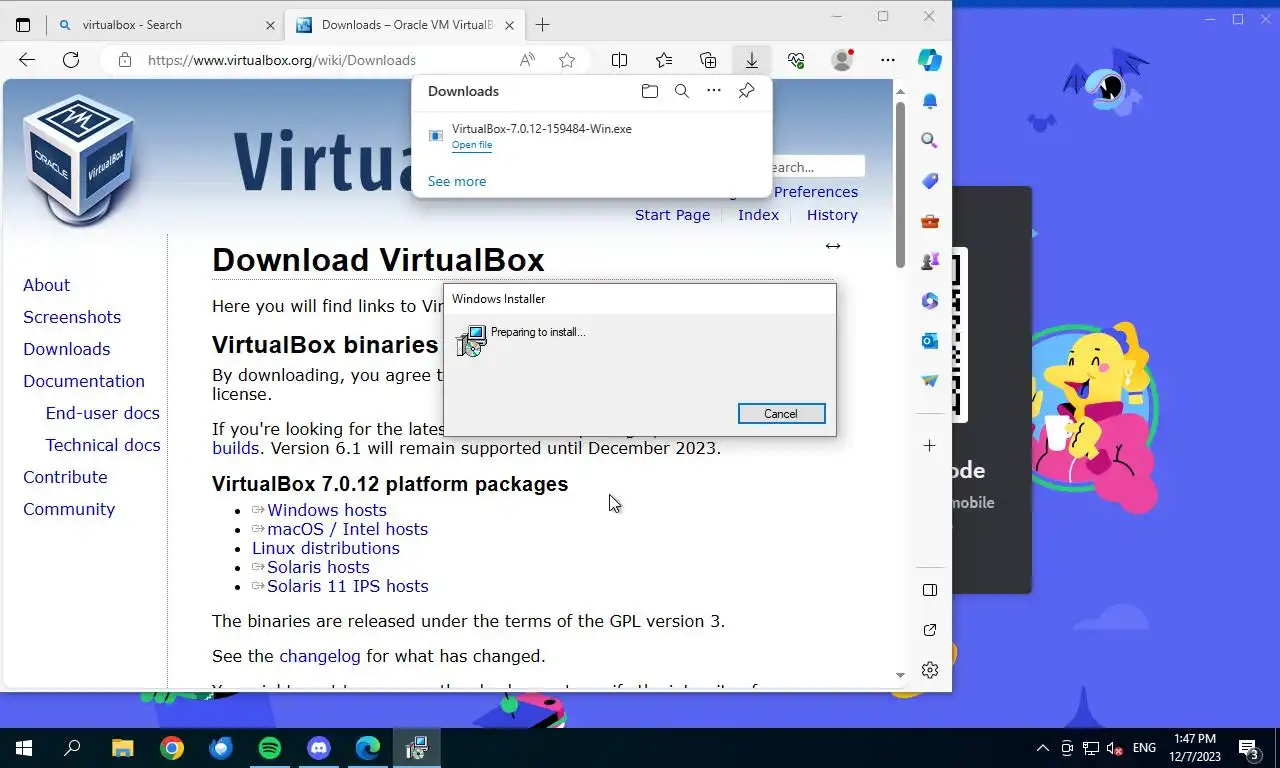Hide the sidebar using panel icon
This screenshot has height=768, width=1280.
pyautogui.click(x=930, y=590)
